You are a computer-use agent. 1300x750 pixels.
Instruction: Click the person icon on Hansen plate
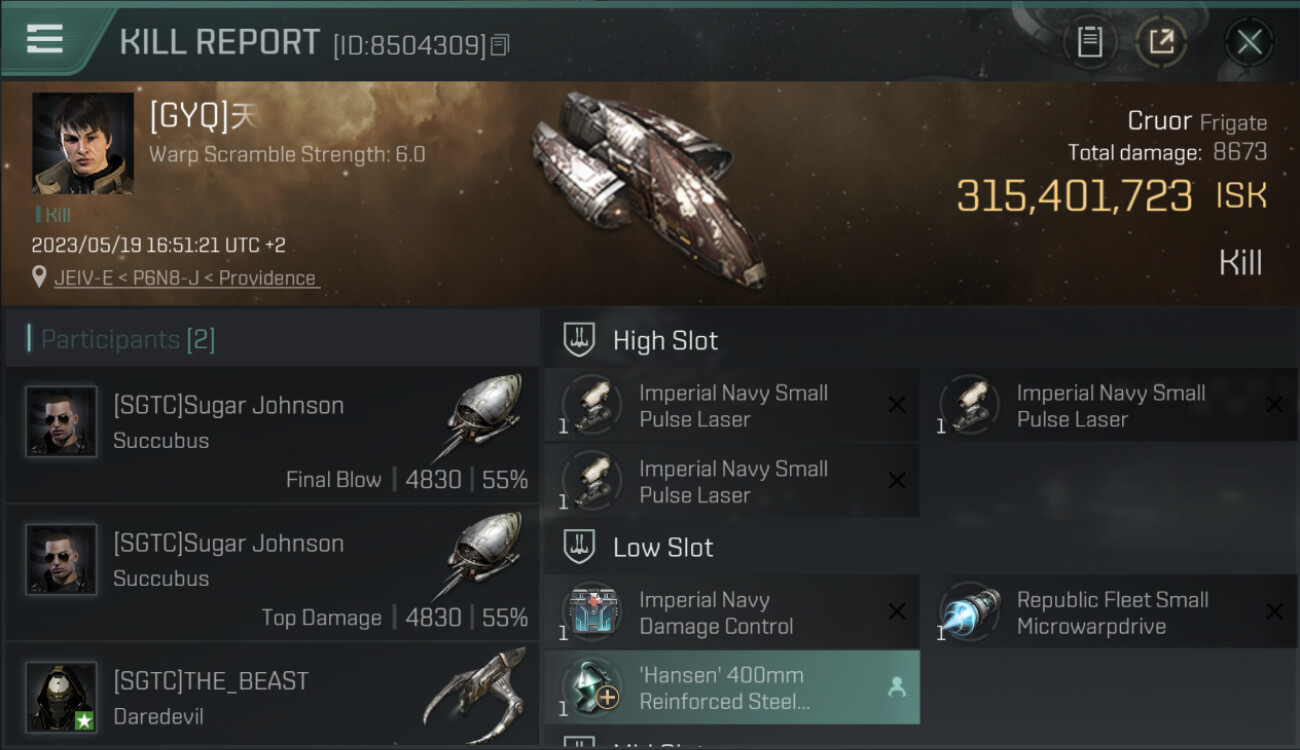click(x=896, y=687)
